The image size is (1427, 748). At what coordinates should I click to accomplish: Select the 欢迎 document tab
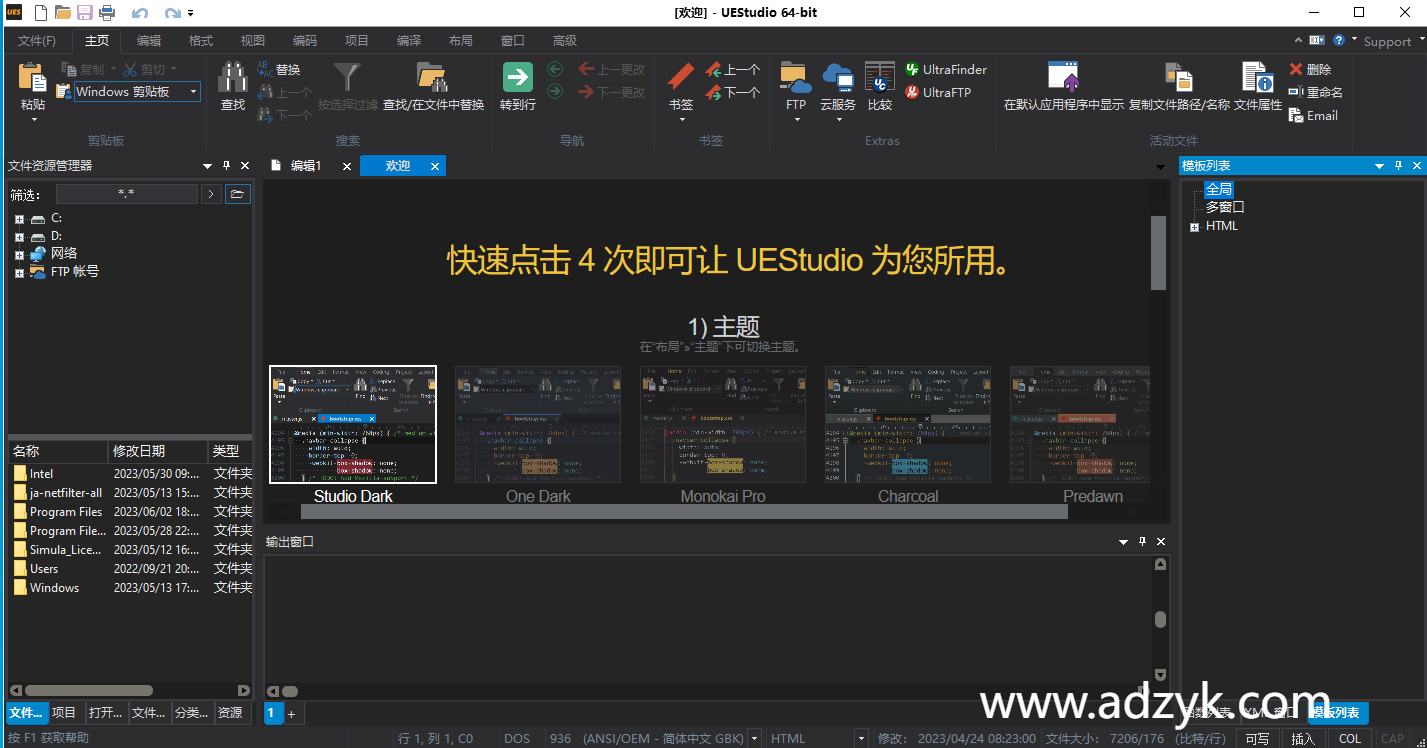[x=400, y=166]
